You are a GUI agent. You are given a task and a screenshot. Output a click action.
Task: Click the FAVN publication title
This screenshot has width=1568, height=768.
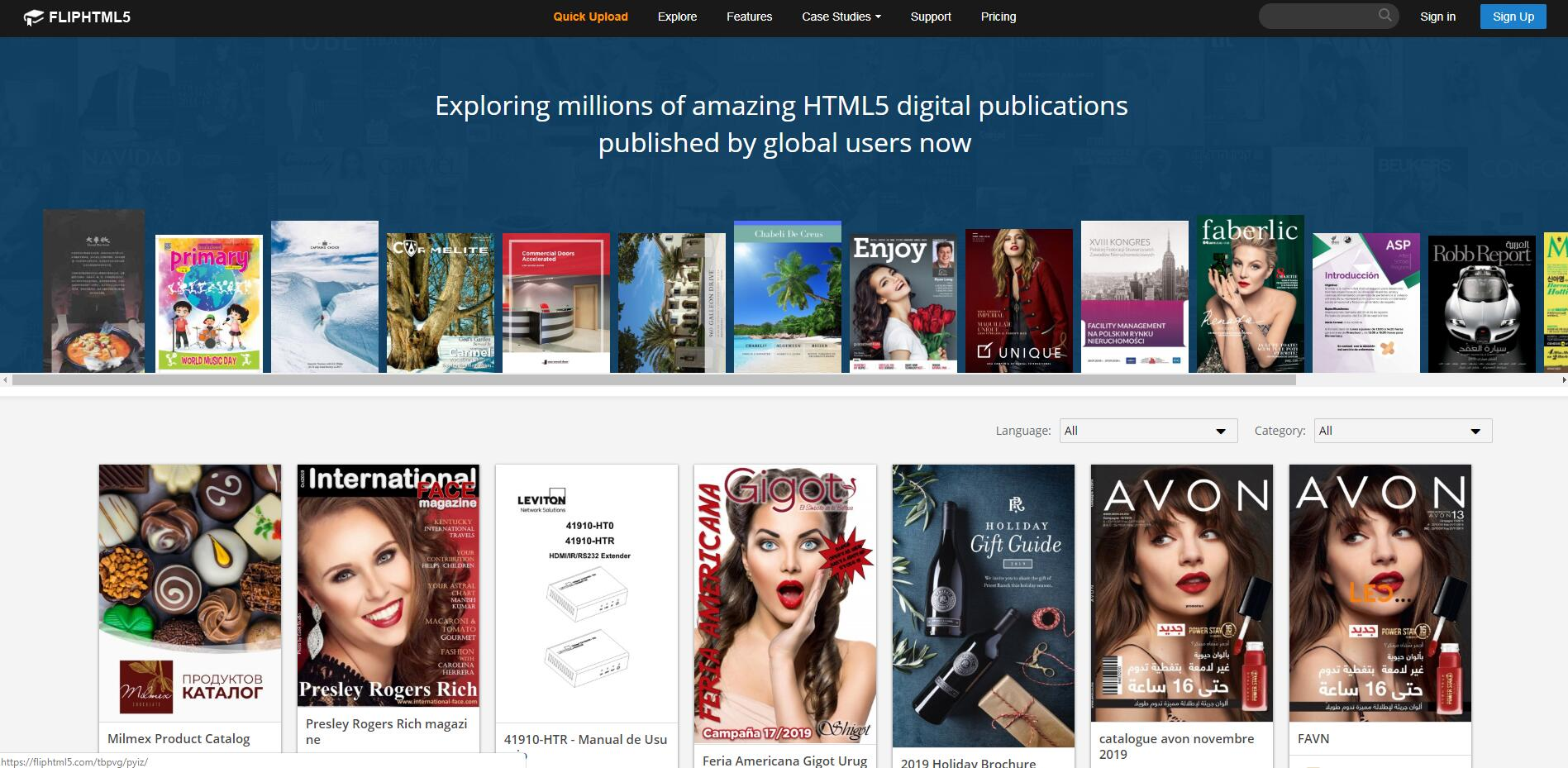click(1313, 738)
